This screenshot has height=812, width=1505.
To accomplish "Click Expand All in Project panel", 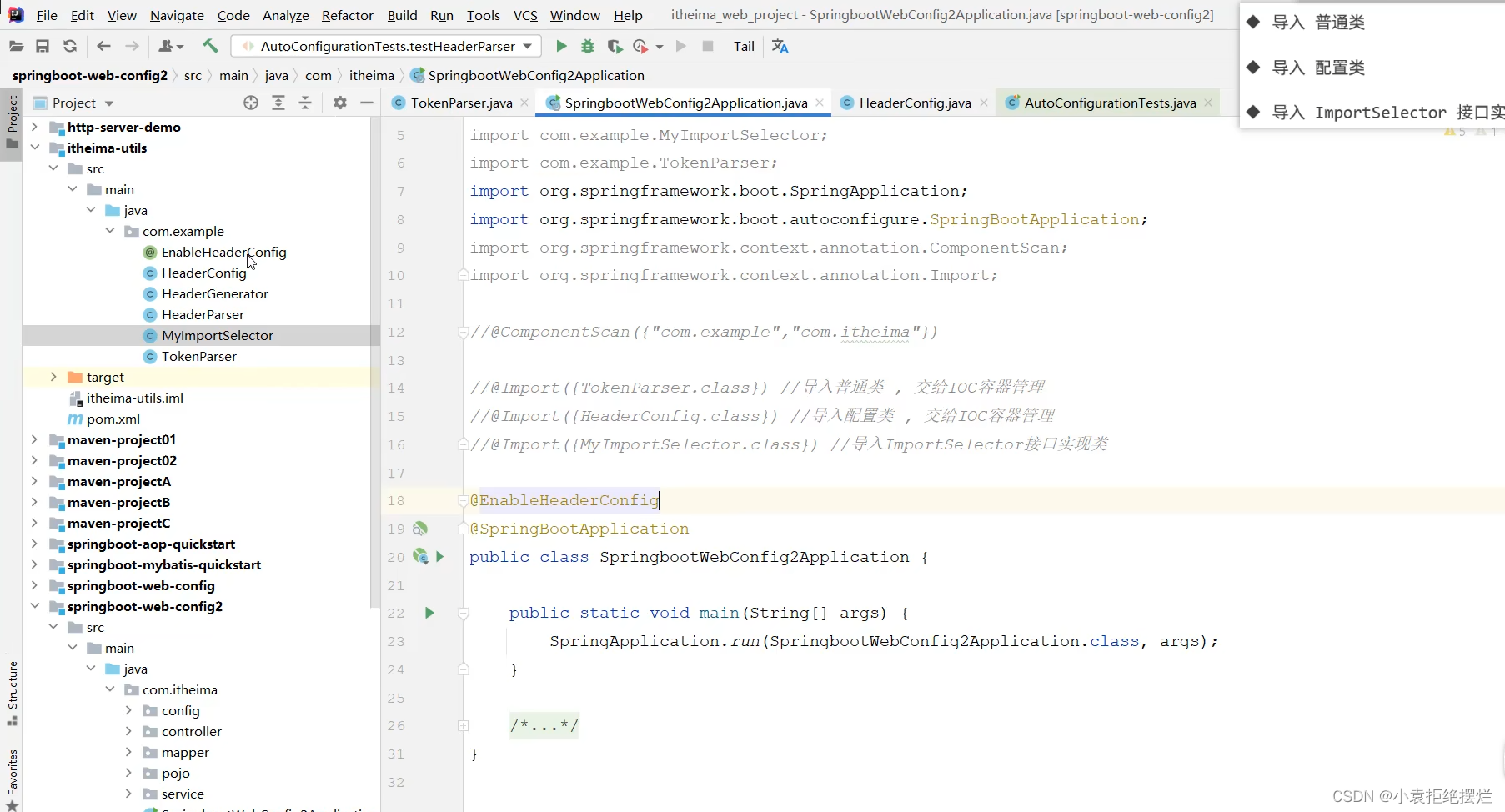I will 278,103.
